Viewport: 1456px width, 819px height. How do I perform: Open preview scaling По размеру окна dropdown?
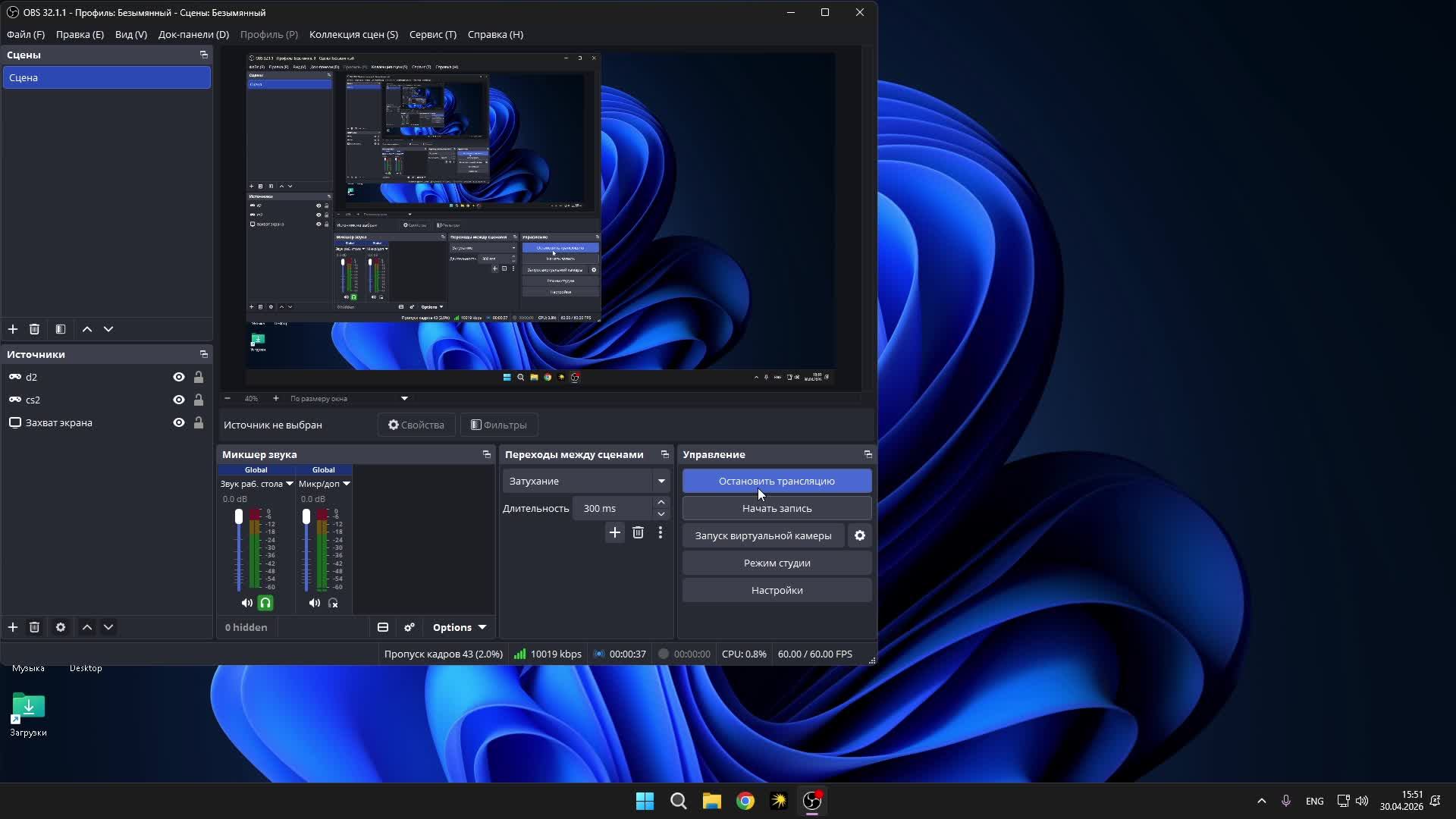(349, 398)
